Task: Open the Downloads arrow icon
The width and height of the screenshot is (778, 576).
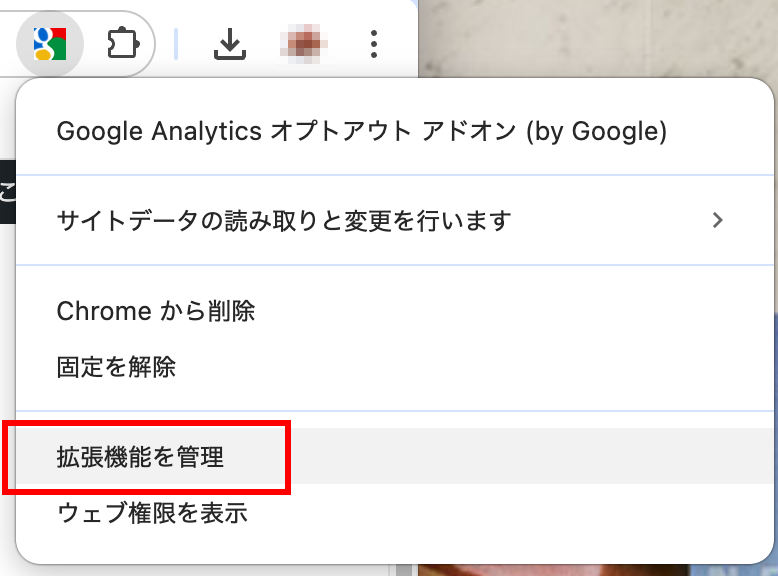Action: coord(231,43)
